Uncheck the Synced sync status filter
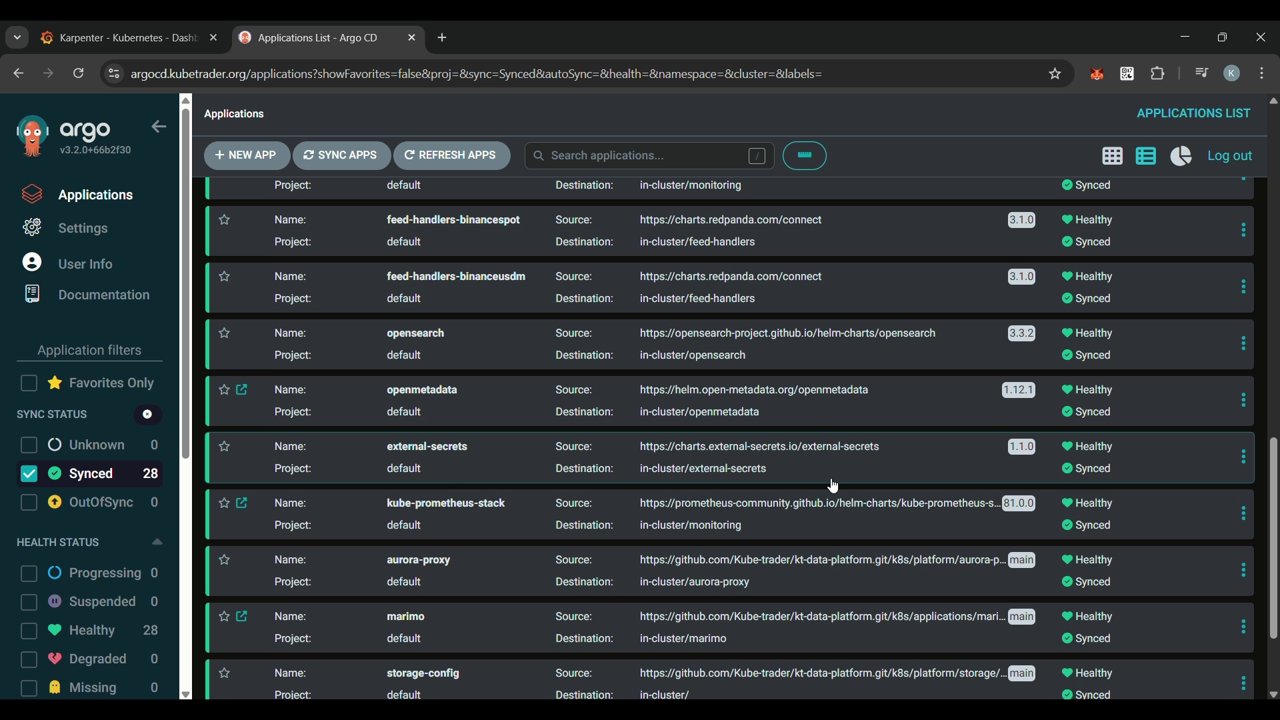Image resolution: width=1280 pixels, height=720 pixels. [29, 474]
